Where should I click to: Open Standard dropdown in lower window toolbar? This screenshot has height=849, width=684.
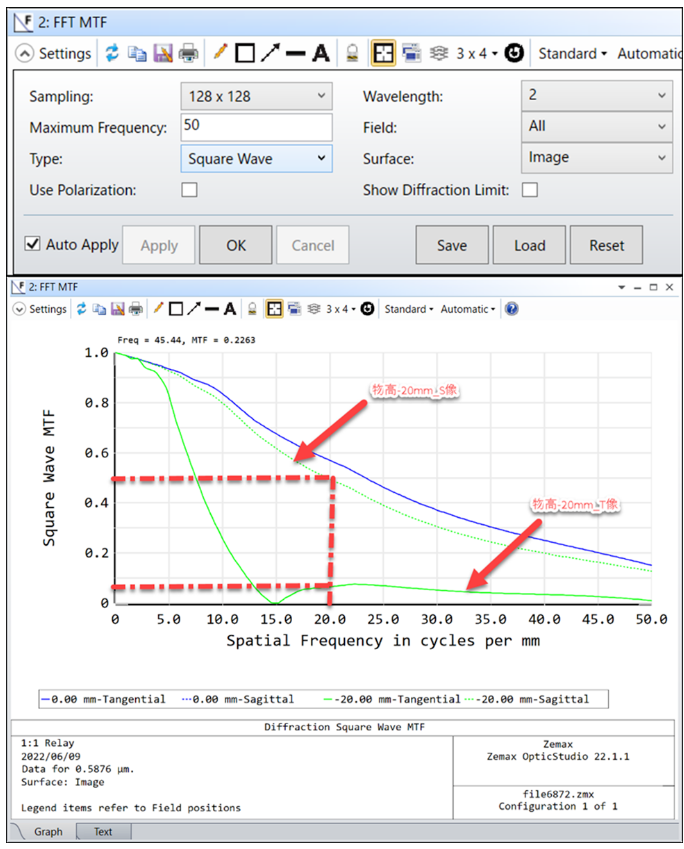(409, 309)
